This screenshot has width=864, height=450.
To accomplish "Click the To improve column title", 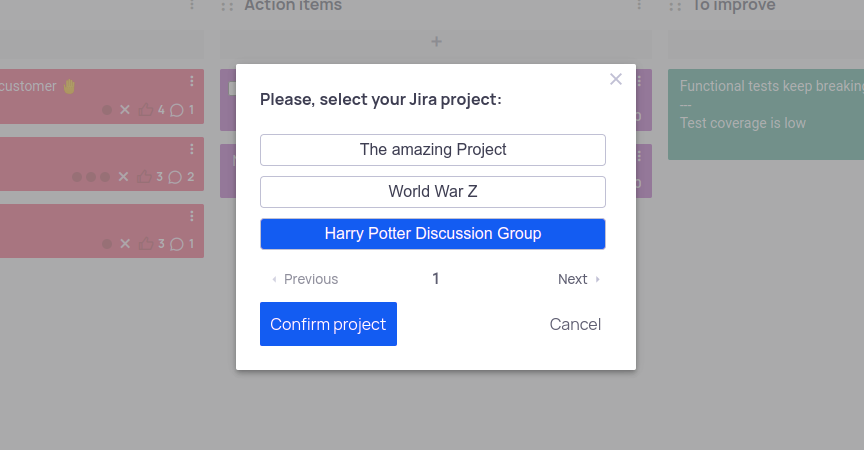I will (x=733, y=6).
